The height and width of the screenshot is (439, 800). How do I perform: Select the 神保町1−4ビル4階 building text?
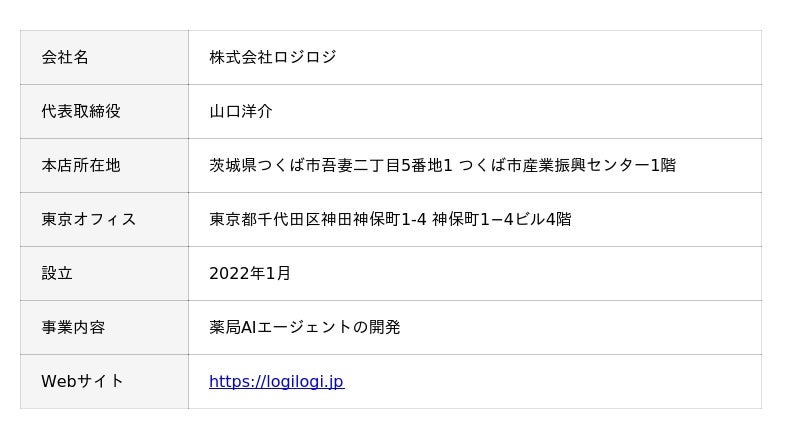(x=502, y=219)
